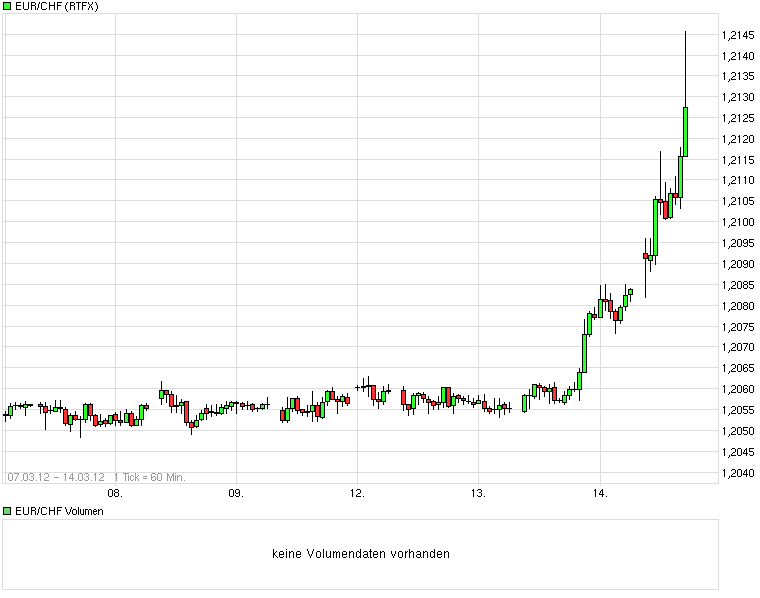
Task: Click the long green candle from 1,2064 to 1,2073
Action: 585,353
